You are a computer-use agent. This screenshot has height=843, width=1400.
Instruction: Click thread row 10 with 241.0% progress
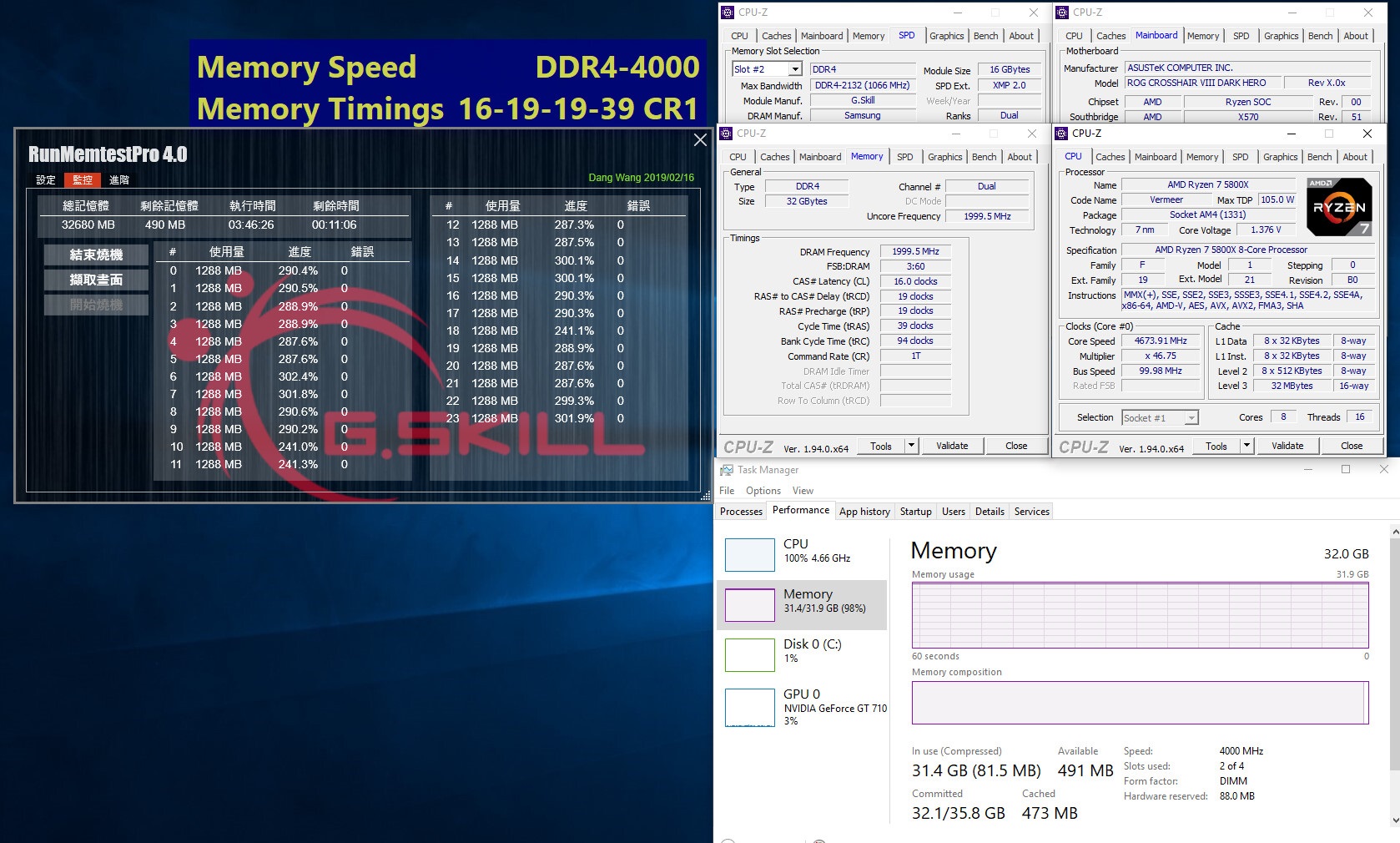(284, 447)
